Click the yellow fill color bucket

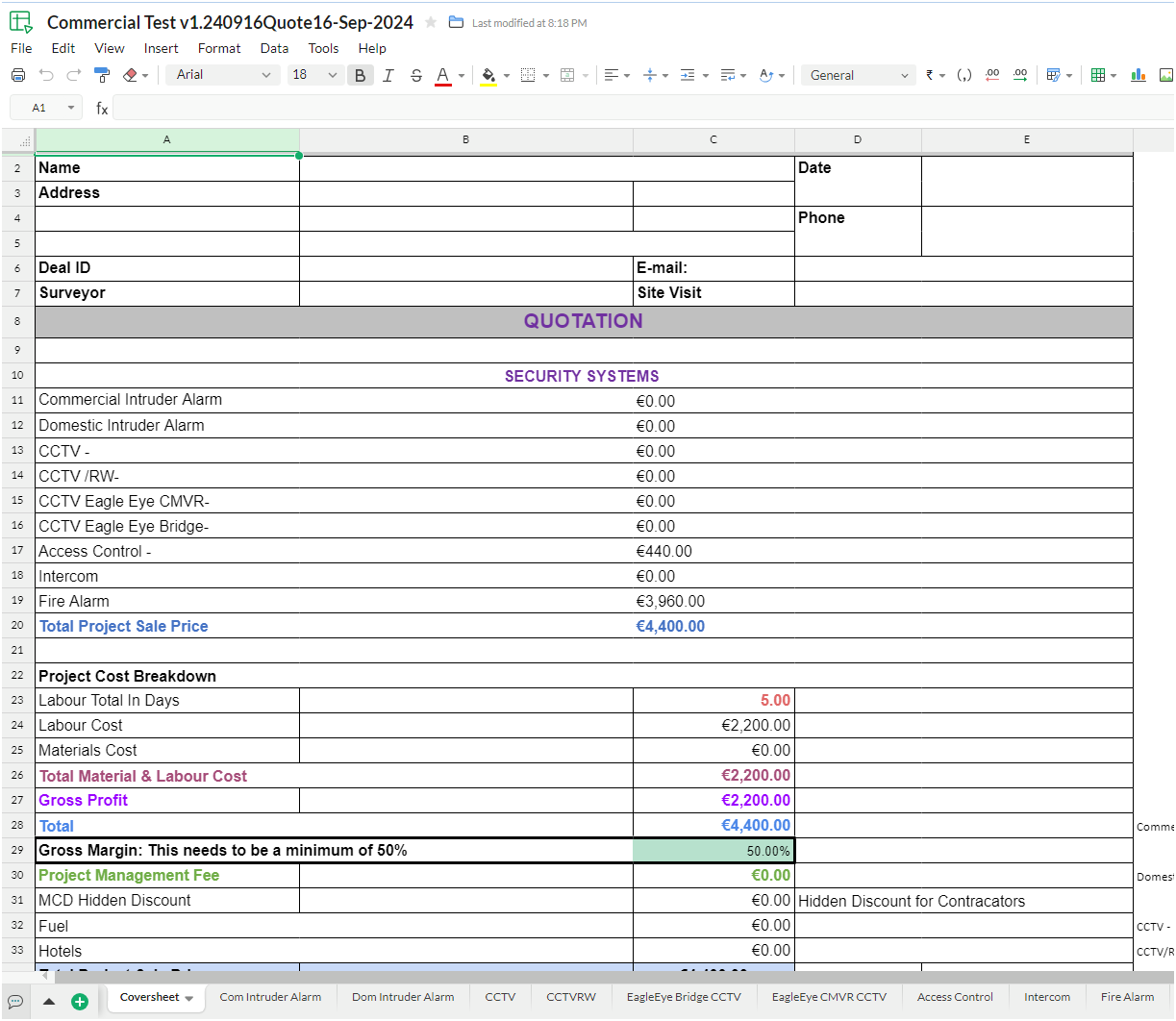[x=488, y=75]
